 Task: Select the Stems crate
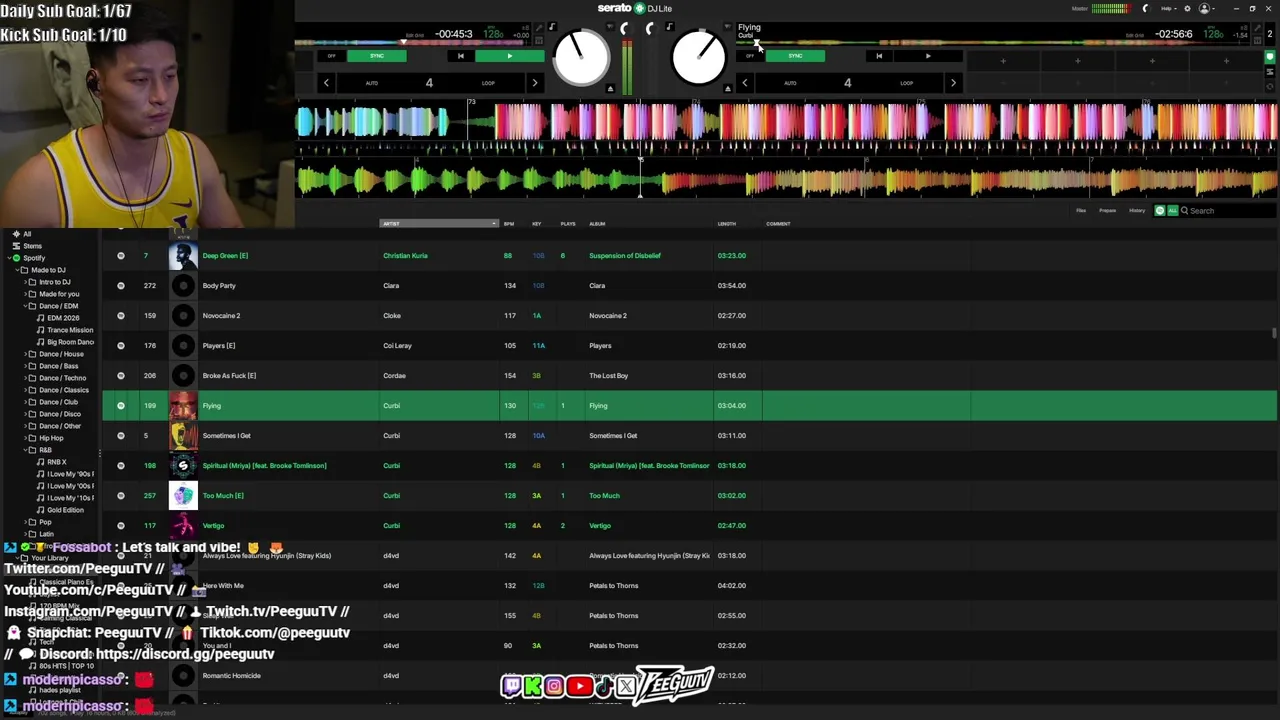click(33, 246)
